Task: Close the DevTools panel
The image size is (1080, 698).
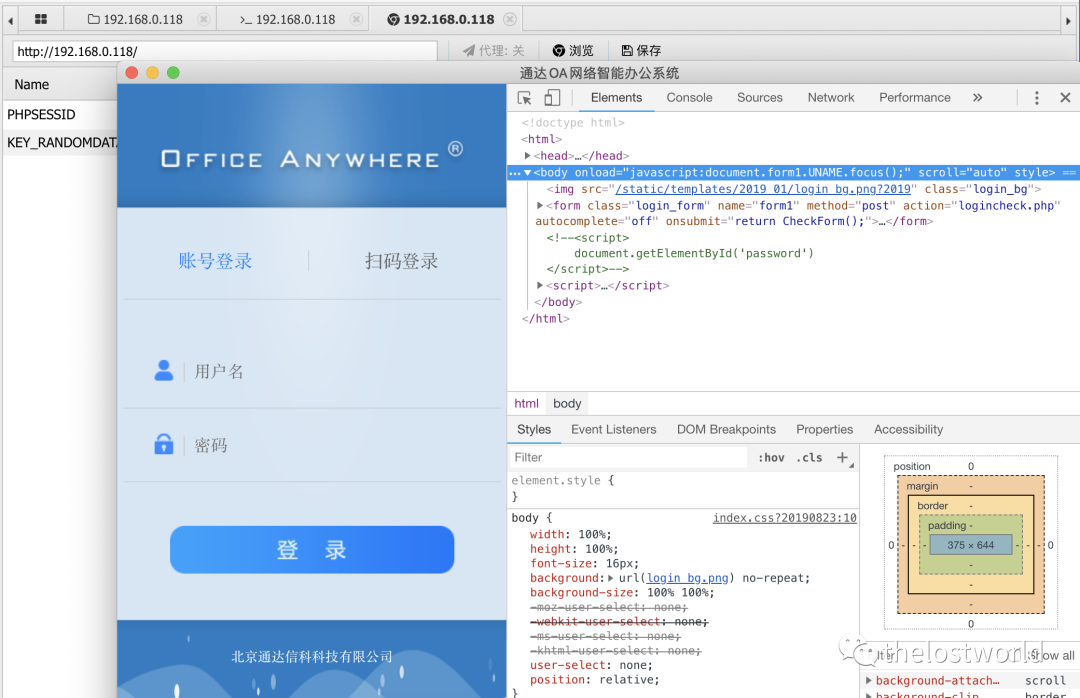Action: click(1065, 98)
